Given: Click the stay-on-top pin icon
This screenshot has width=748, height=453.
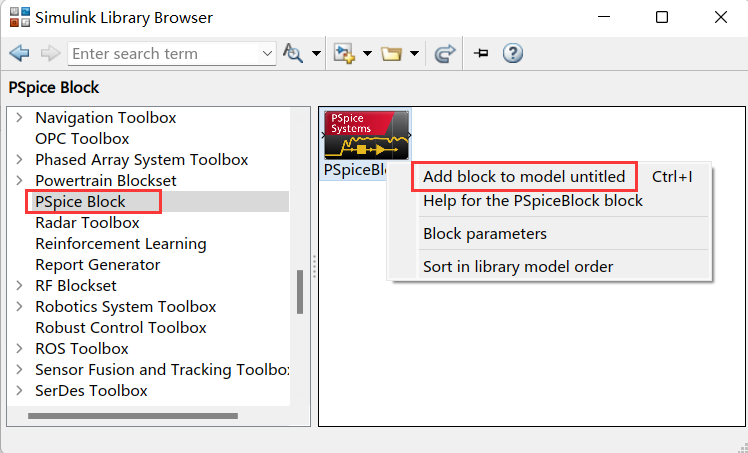Looking at the screenshot, I should (481, 53).
